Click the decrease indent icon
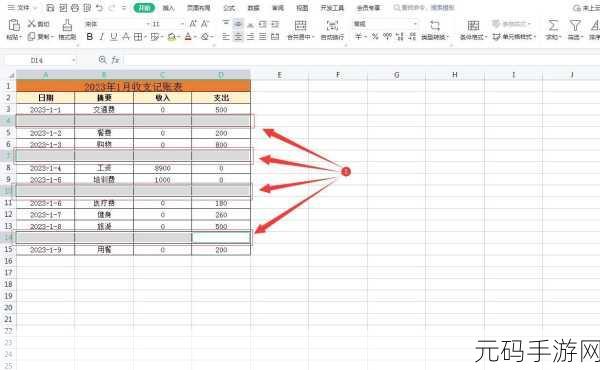The height and width of the screenshot is (370, 600). click(x=262, y=24)
